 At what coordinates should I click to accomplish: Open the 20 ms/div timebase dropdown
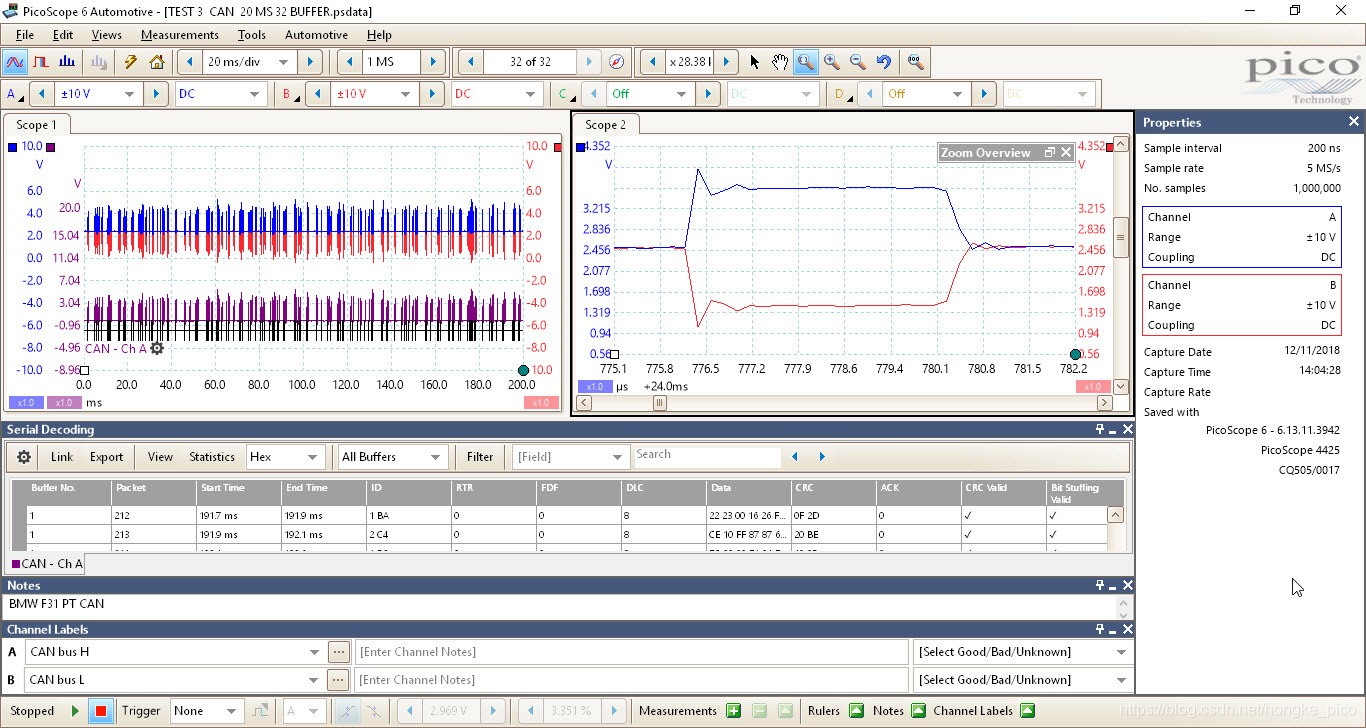click(283, 62)
